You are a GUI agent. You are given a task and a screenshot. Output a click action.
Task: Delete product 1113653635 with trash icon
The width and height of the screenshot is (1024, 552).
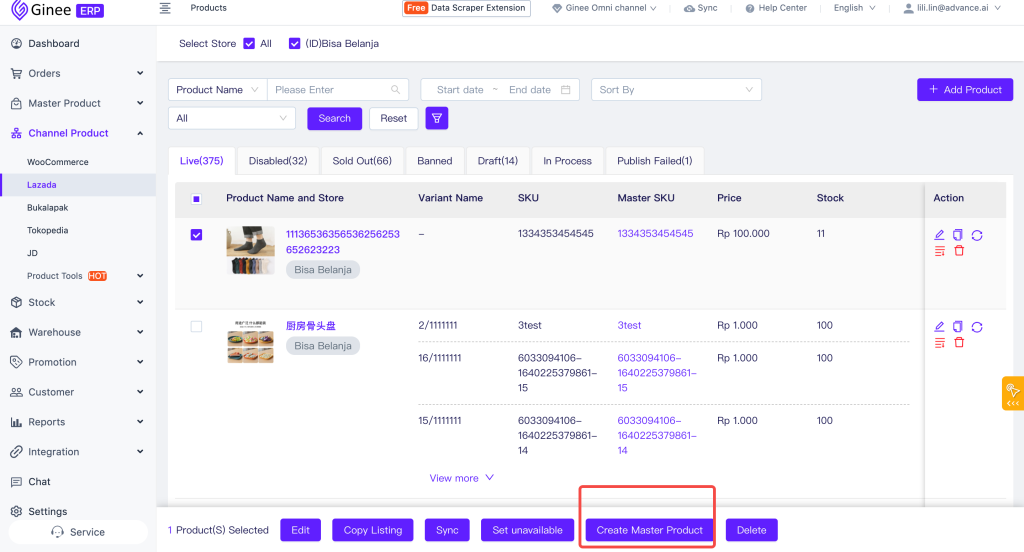(959, 251)
